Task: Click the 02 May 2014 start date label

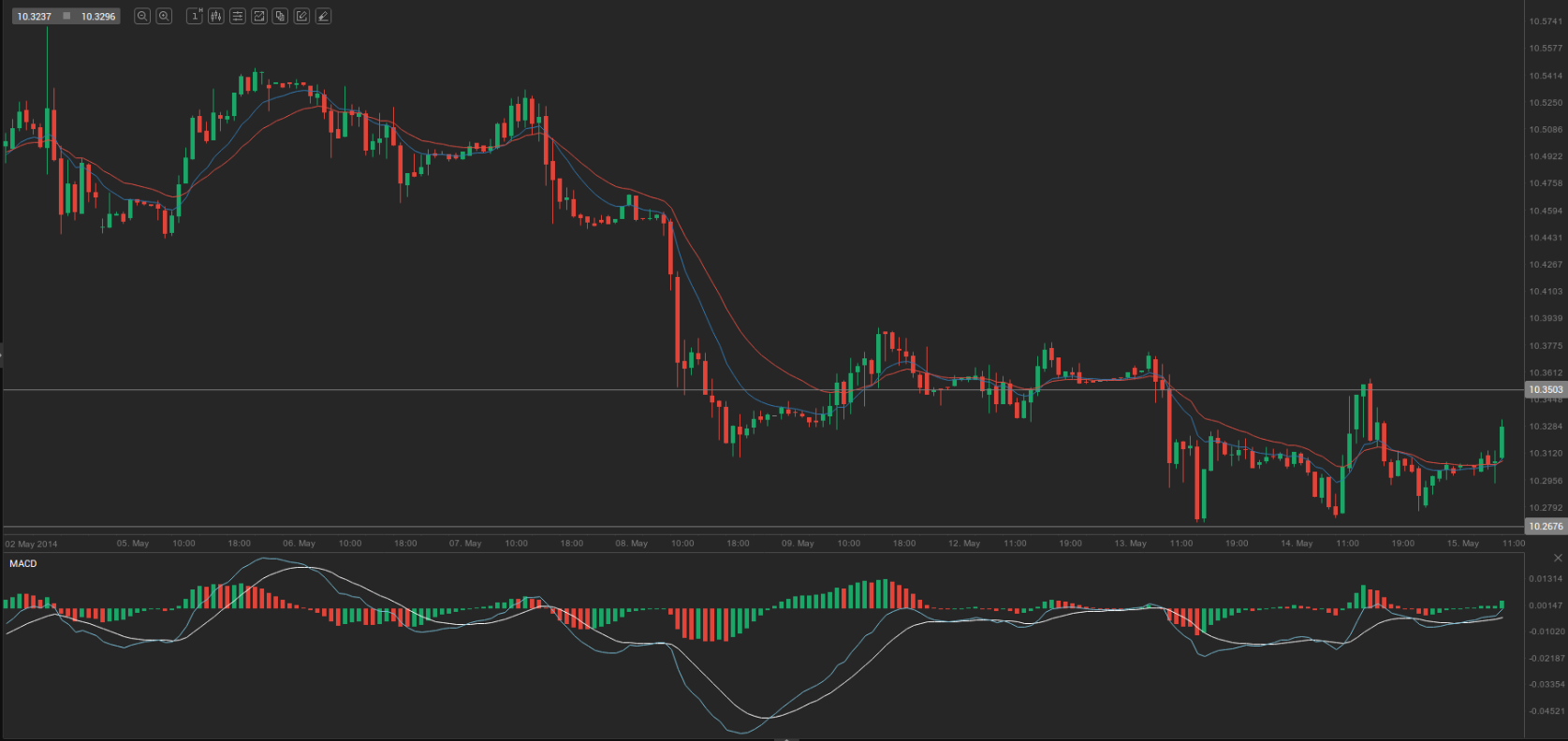Action: point(32,544)
